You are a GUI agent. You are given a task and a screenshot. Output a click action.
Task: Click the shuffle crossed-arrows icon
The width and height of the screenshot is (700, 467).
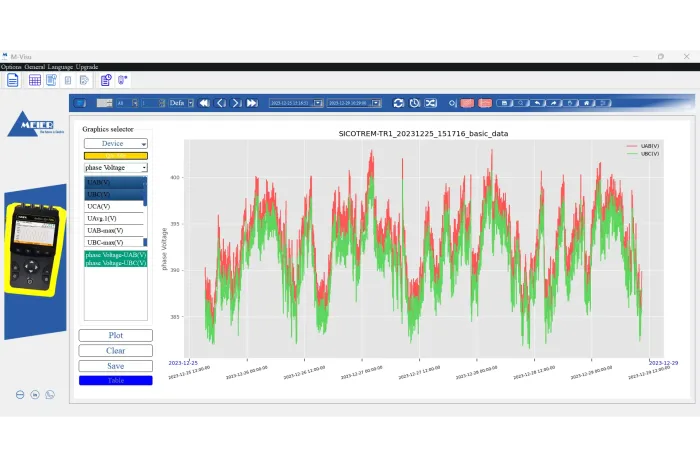tap(430, 103)
